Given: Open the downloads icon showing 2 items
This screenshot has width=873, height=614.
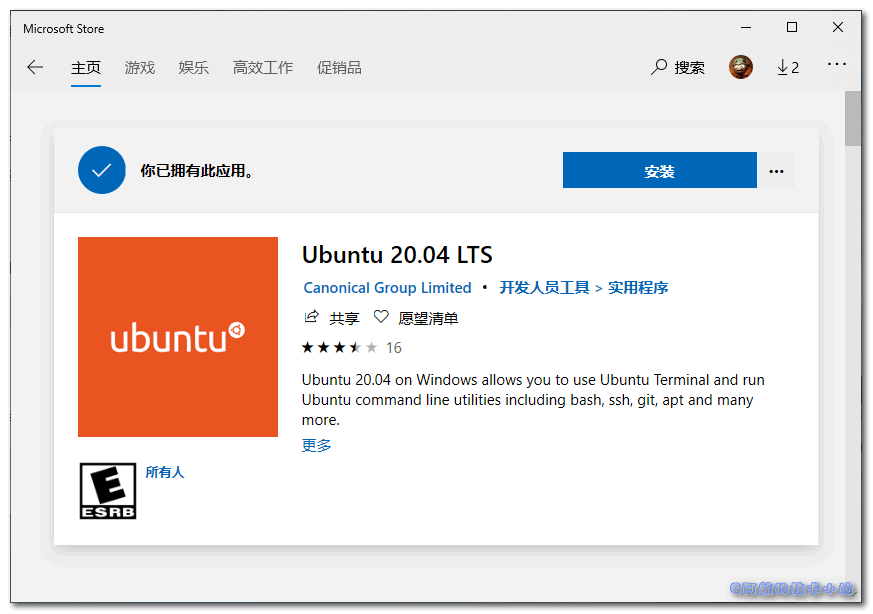Looking at the screenshot, I should point(788,67).
